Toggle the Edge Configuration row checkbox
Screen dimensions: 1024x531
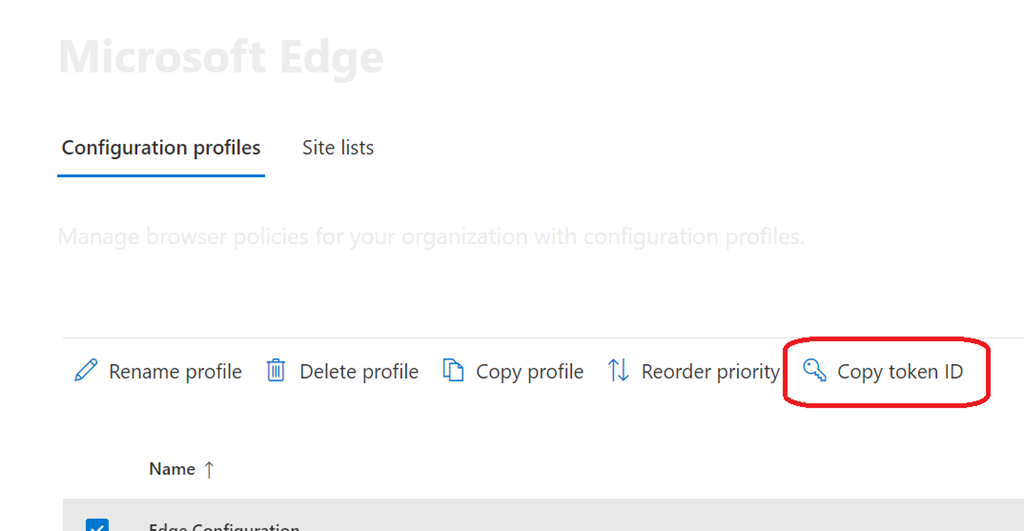[x=97, y=524]
